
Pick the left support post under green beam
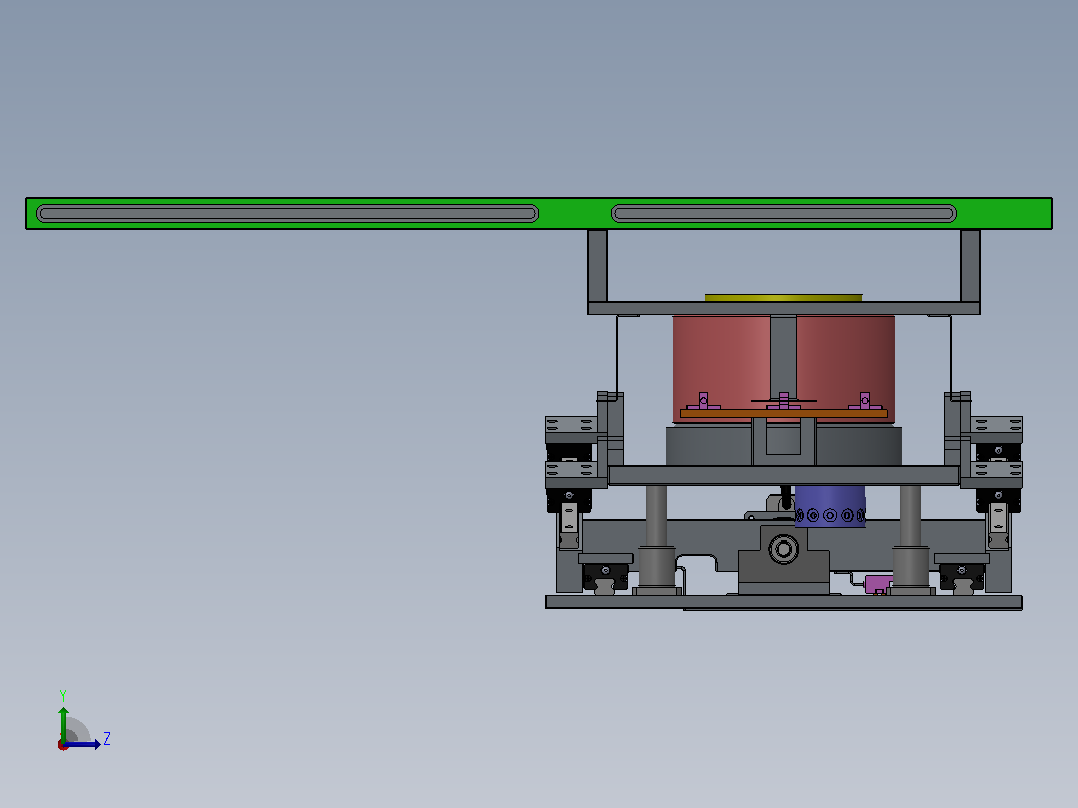(x=597, y=265)
